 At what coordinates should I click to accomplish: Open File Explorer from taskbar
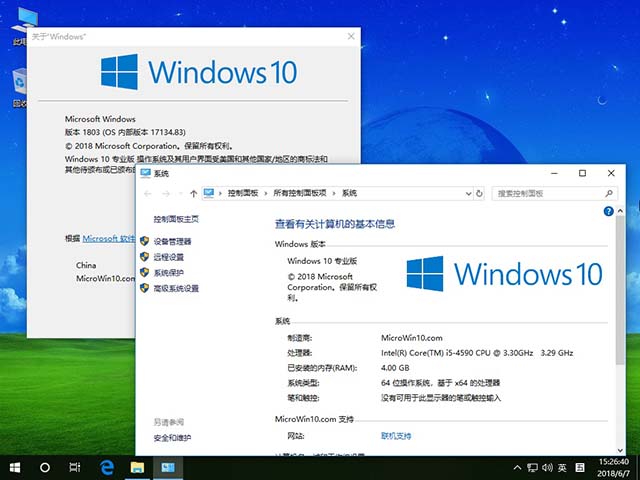click(137, 467)
